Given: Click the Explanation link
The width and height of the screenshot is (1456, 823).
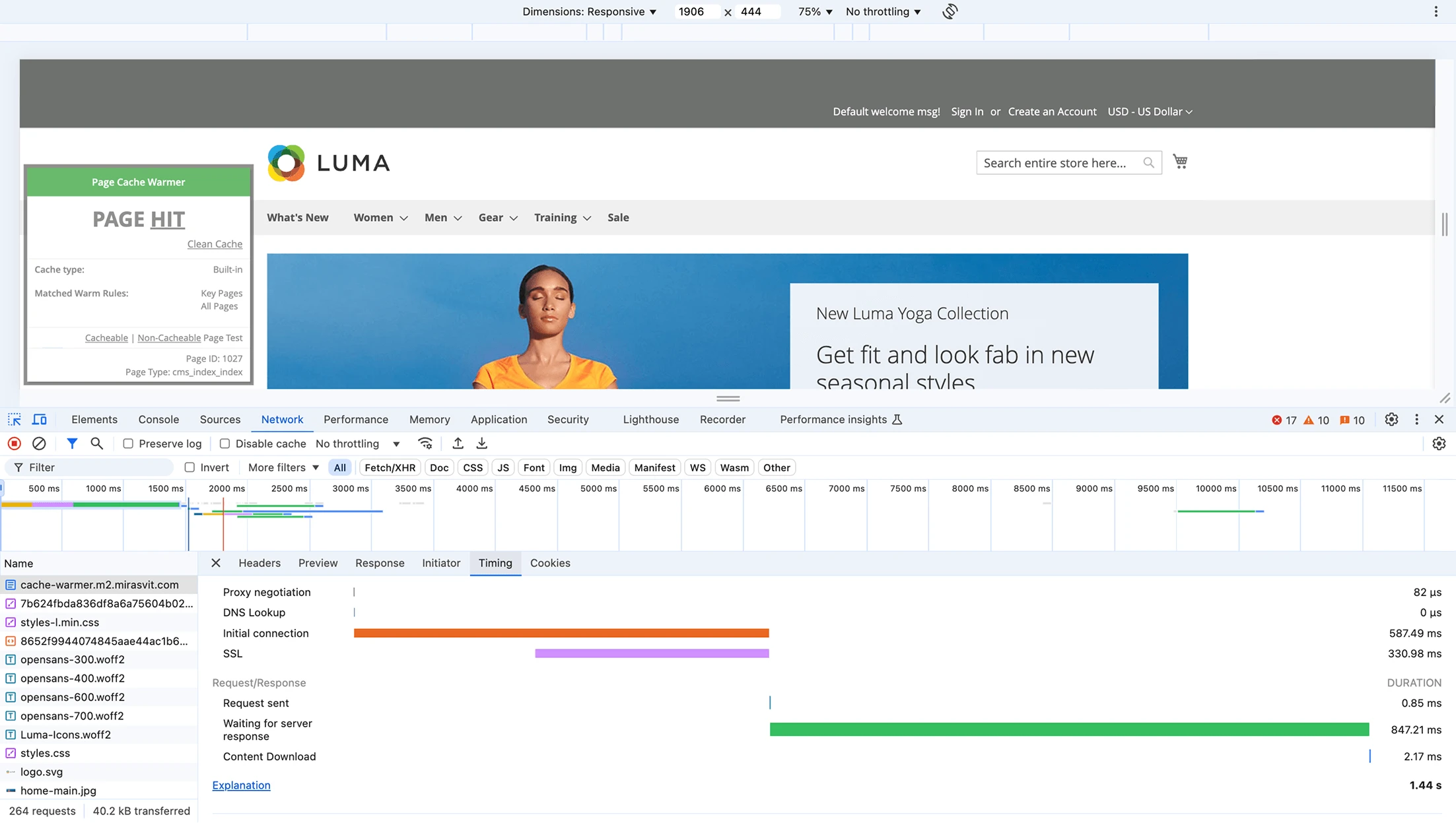Looking at the screenshot, I should [x=241, y=785].
